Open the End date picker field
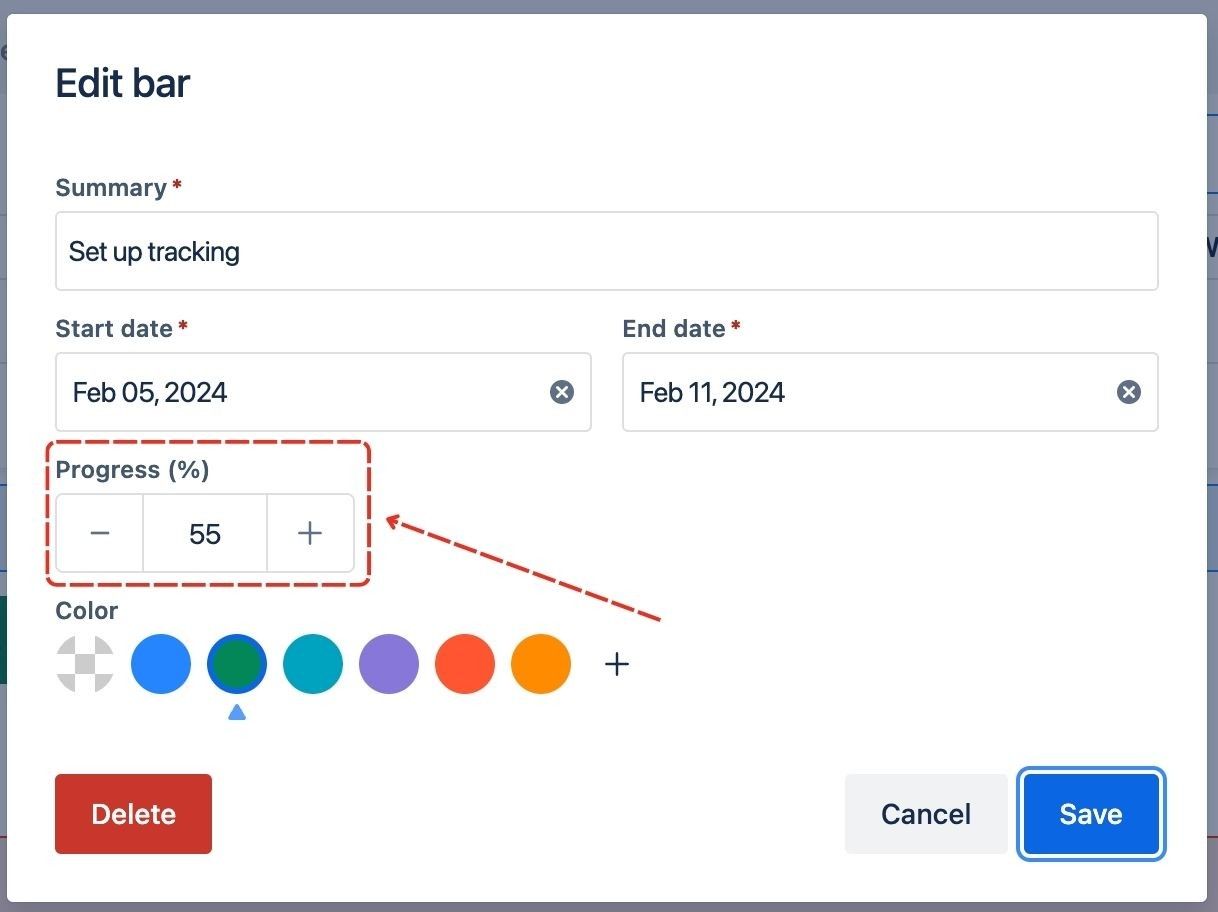1218x912 pixels. coord(860,392)
